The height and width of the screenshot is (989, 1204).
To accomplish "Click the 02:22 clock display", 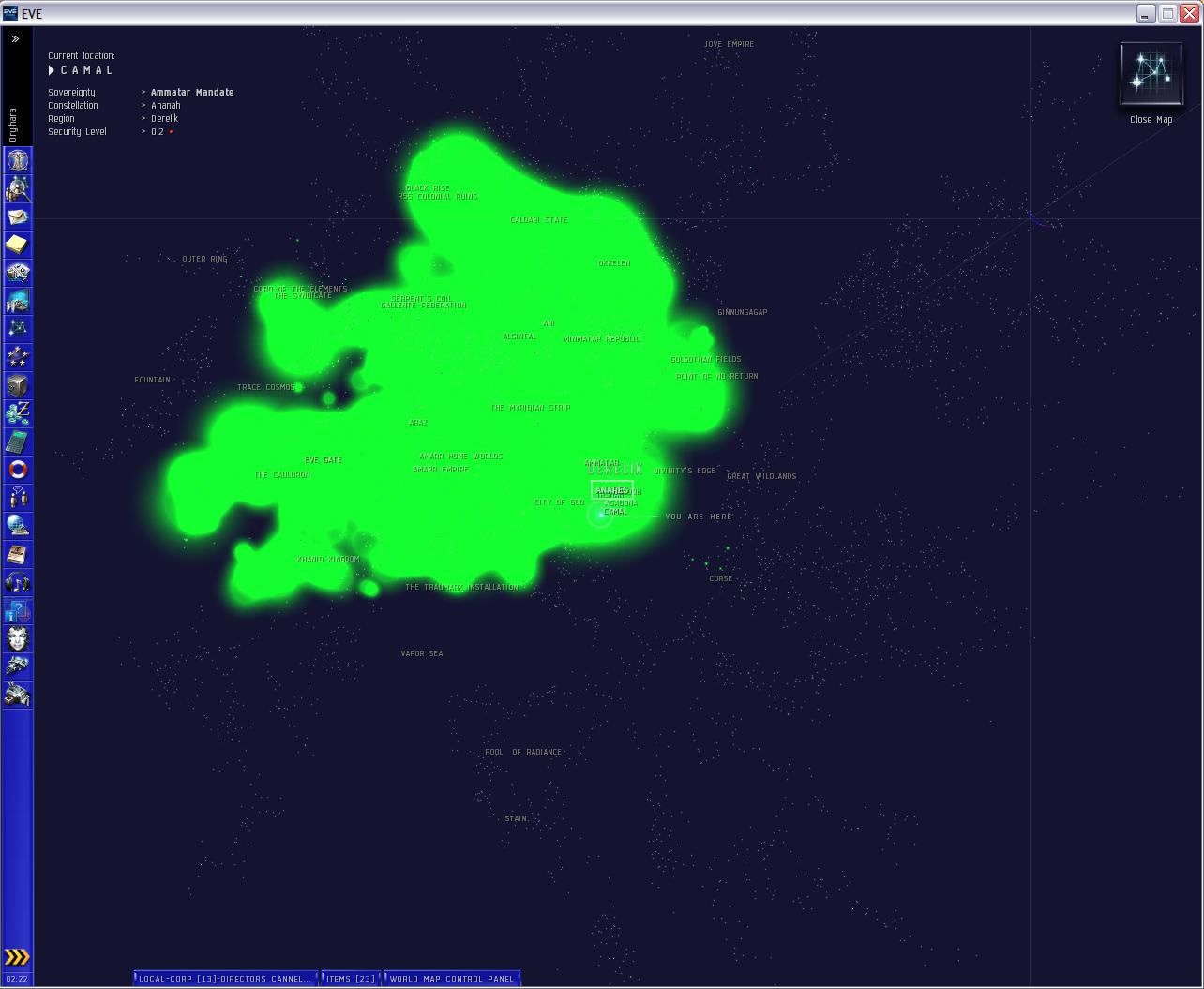I will pos(17,979).
